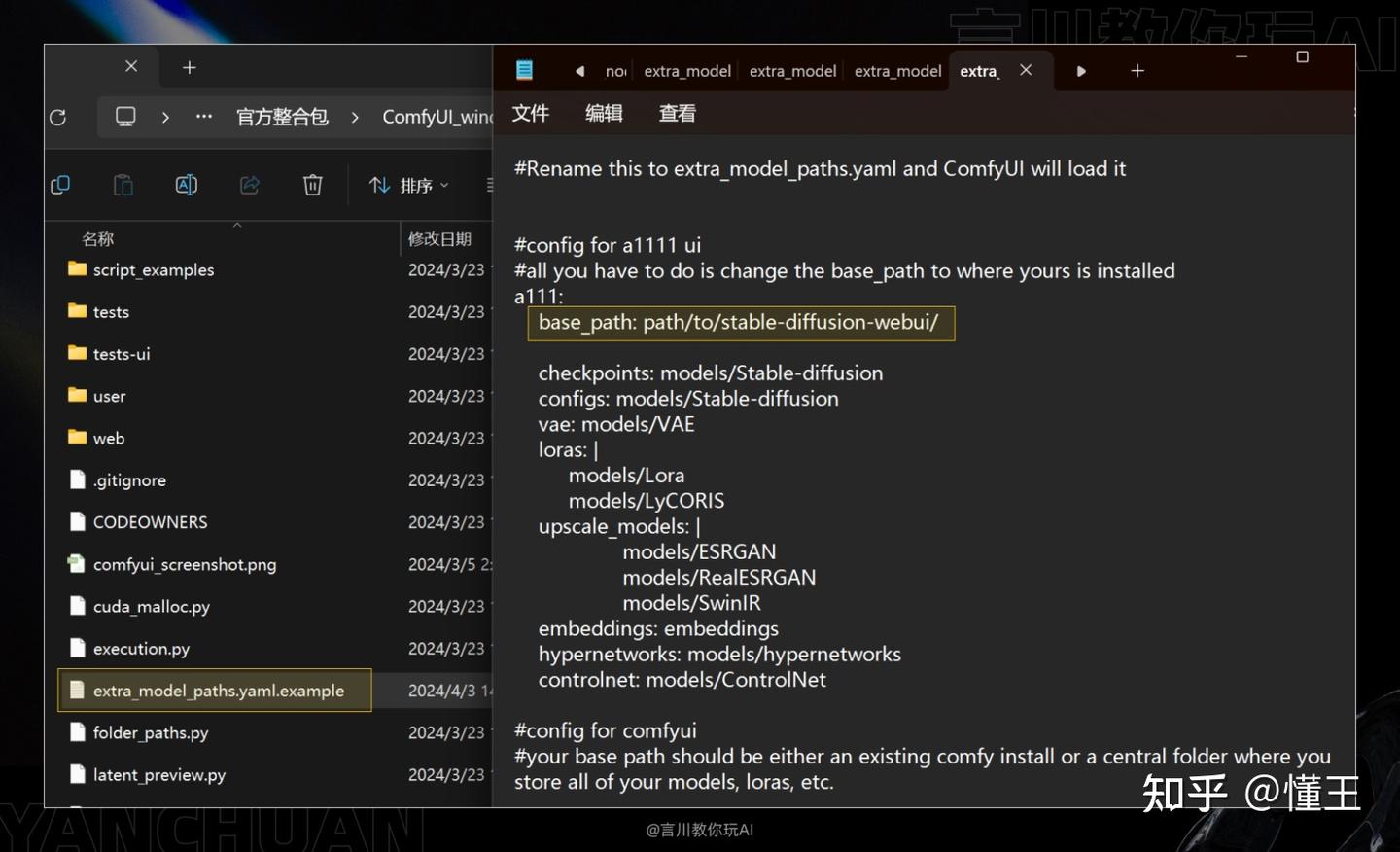Select the latent_preview.py file
1400x852 pixels.
[x=159, y=775]
